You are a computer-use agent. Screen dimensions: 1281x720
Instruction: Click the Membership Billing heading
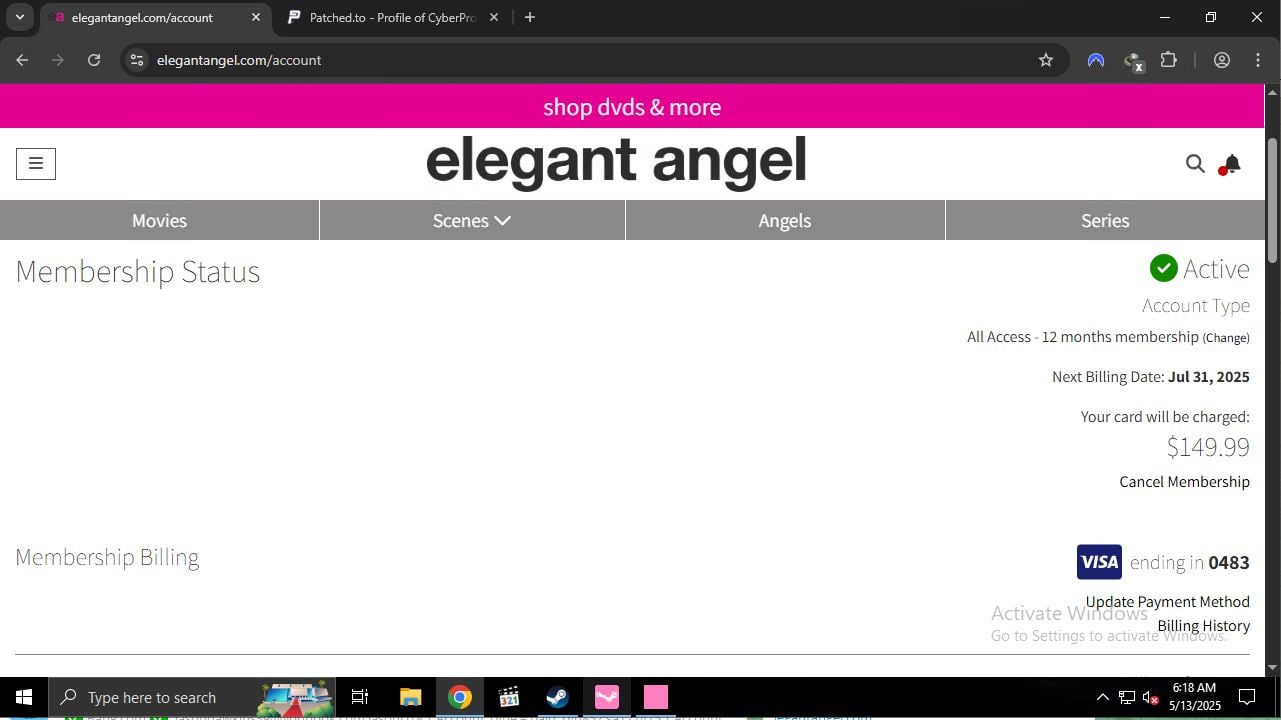click(x=107, y=557)
